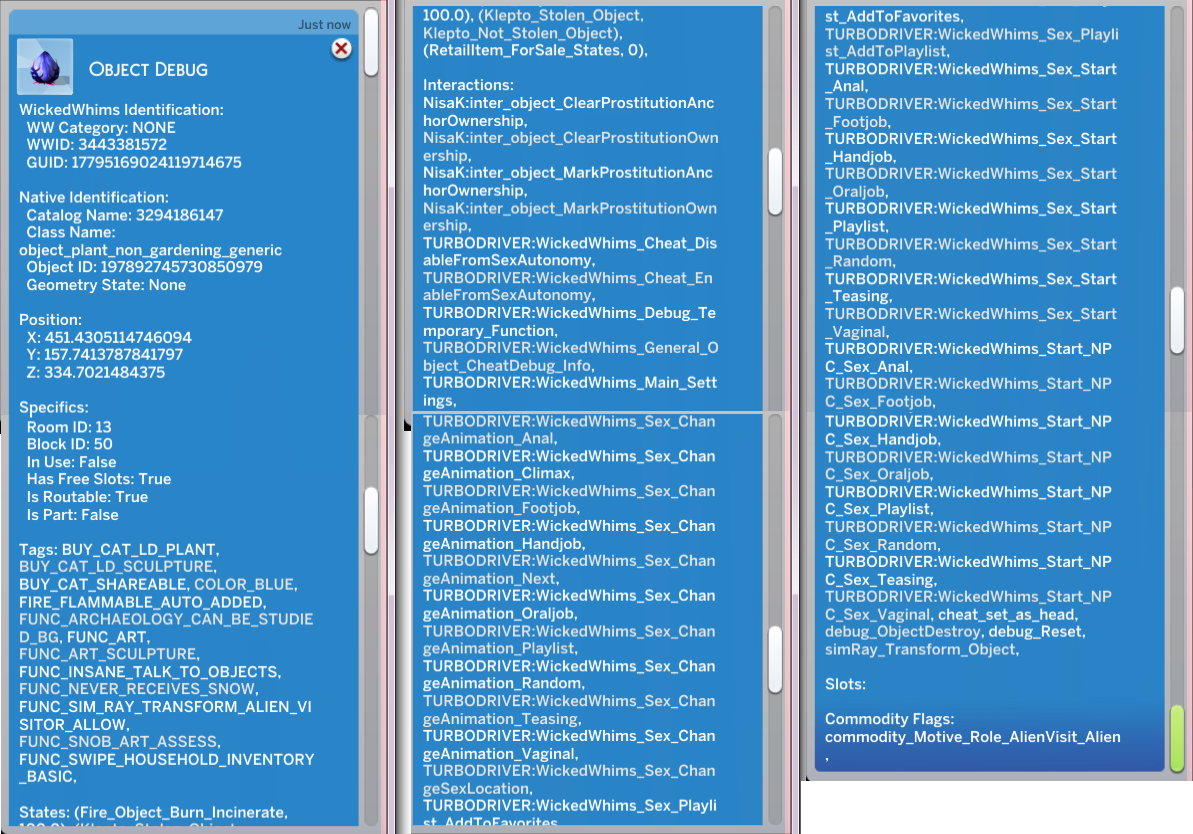Click the scrollbar thumb beside the Object Debug title
The height and width of the screenshot is (834, 1193).
coord(371,42)
